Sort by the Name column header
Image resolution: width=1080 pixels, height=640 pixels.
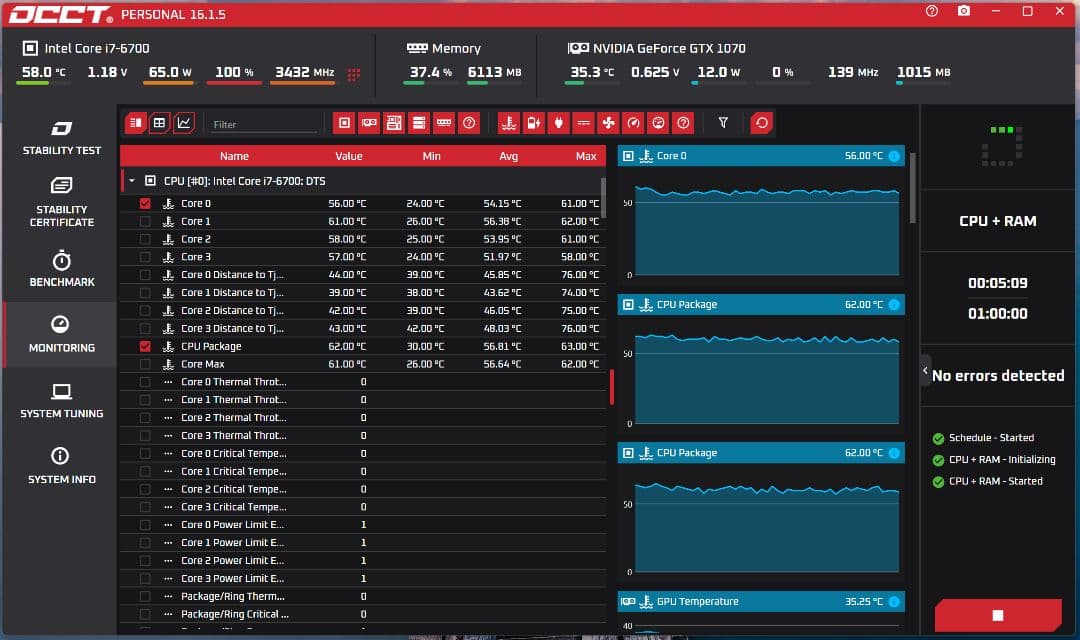pos(234,156)
